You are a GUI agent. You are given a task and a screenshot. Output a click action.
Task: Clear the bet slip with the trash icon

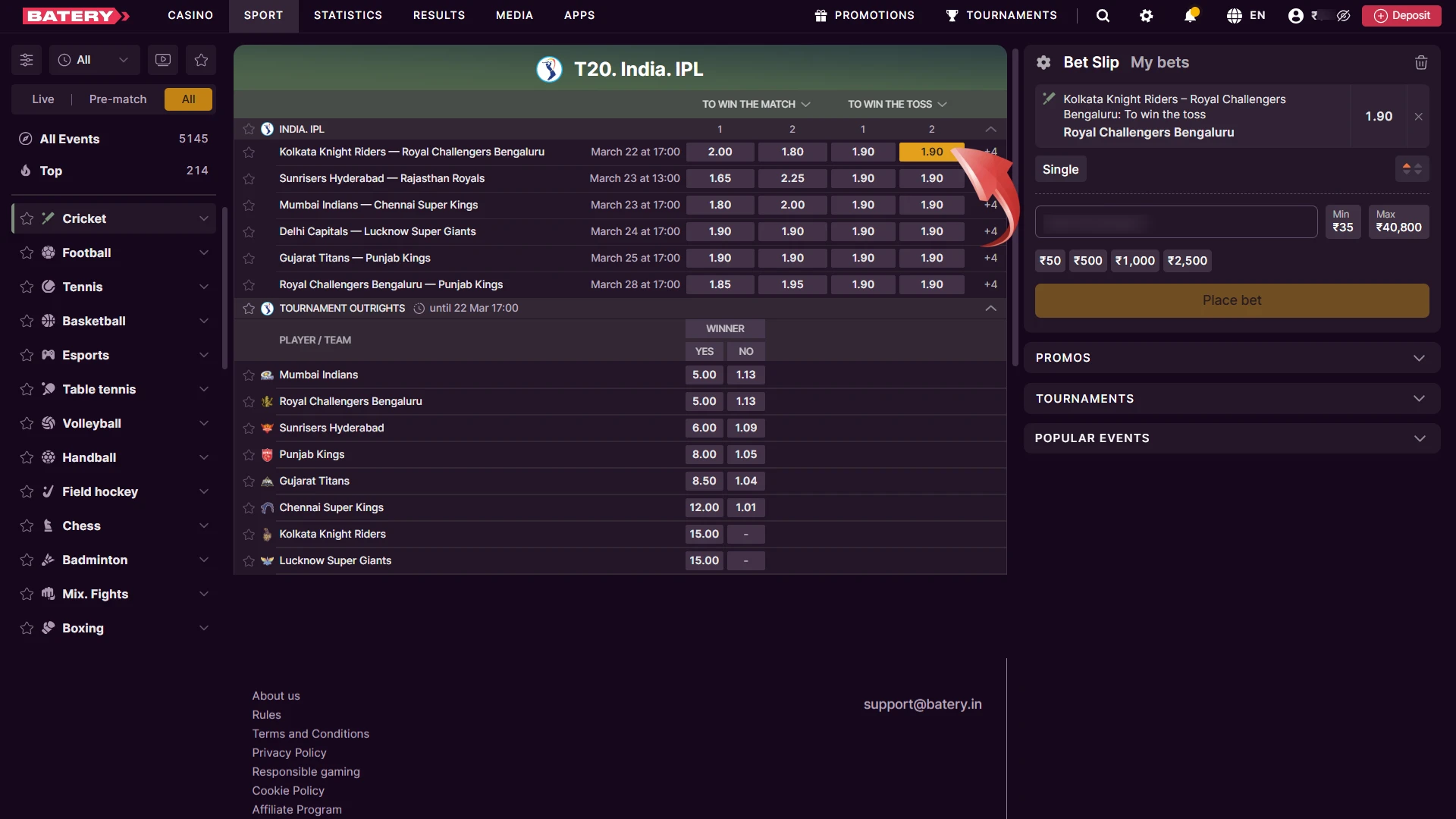pyautogui.click(x=1421, y=62)
